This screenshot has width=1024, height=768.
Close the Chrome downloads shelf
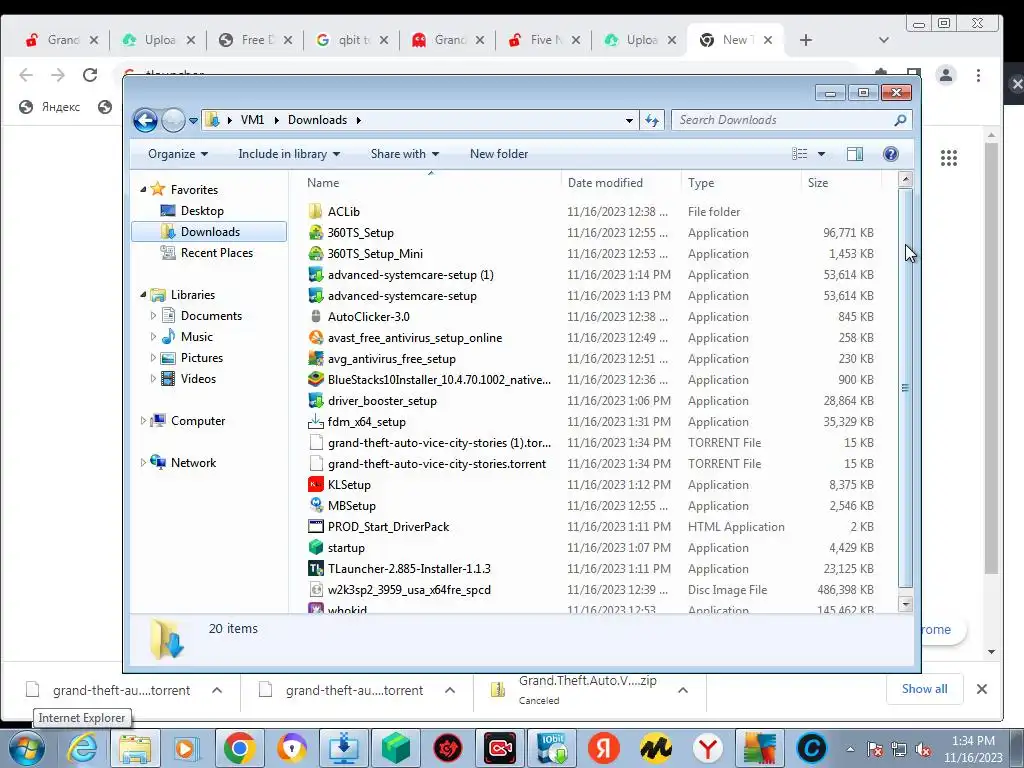(981, 689)
